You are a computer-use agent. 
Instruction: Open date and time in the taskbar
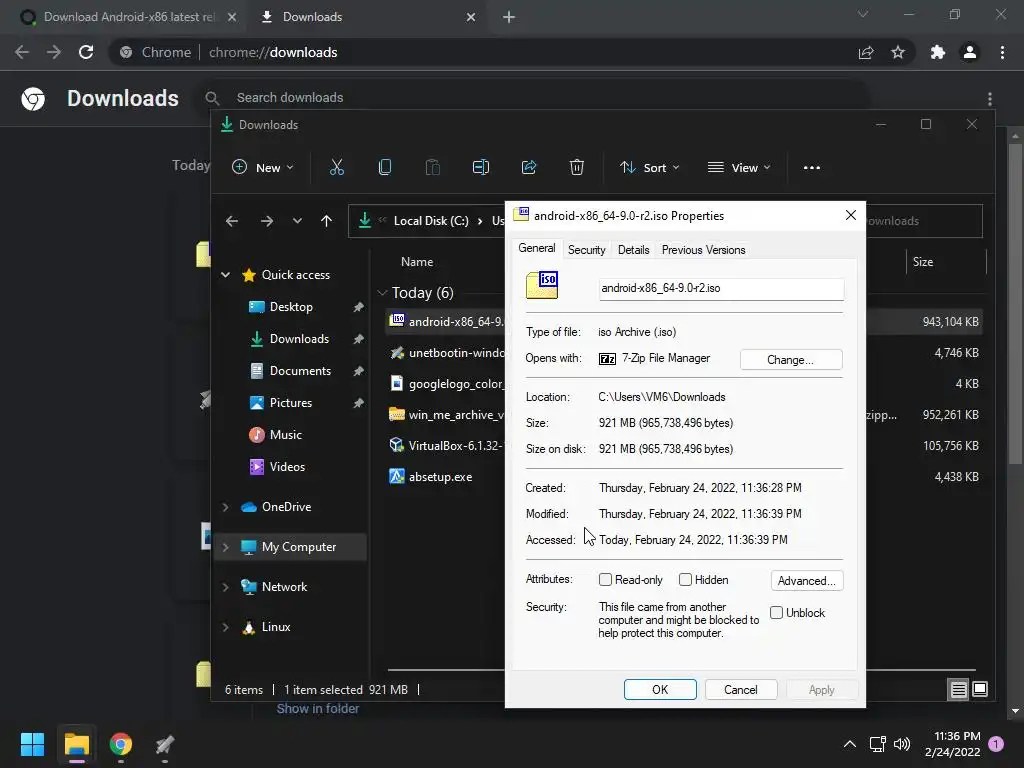[953, 744]
